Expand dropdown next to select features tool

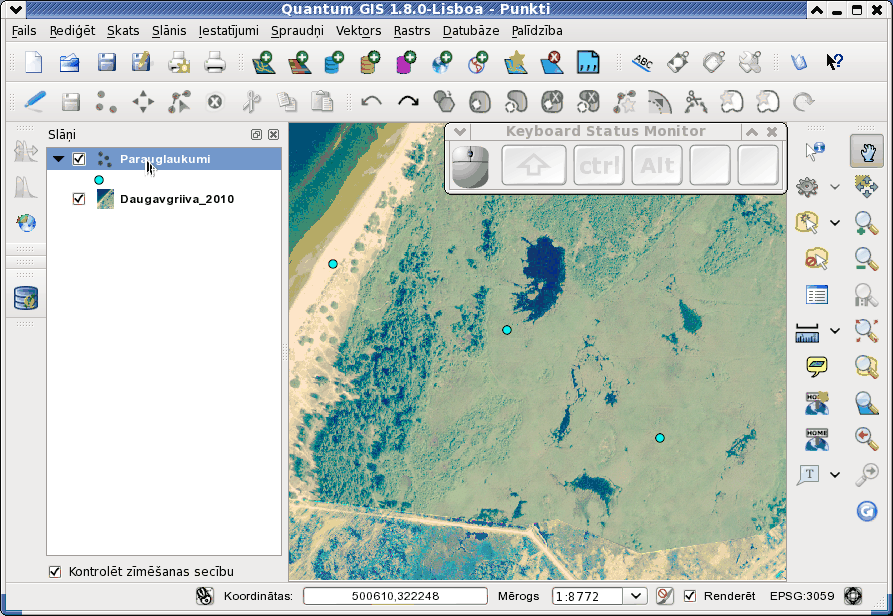(835, 223)
